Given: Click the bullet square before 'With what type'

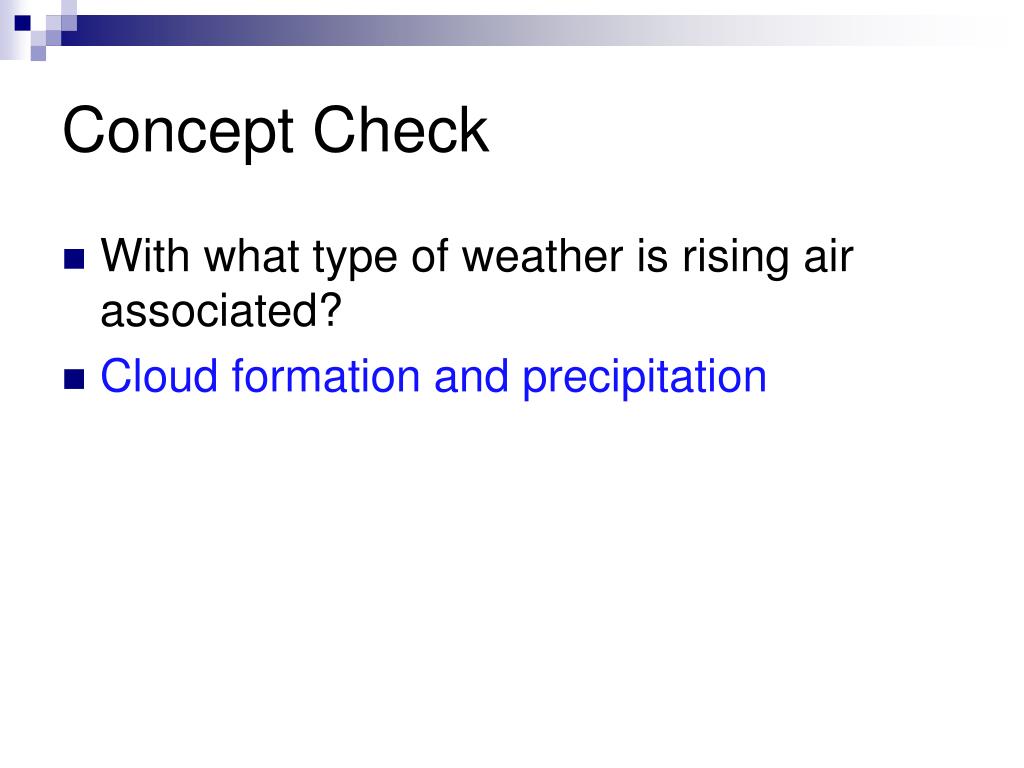Looking at the screenshot, I should [x=74, y=259].
